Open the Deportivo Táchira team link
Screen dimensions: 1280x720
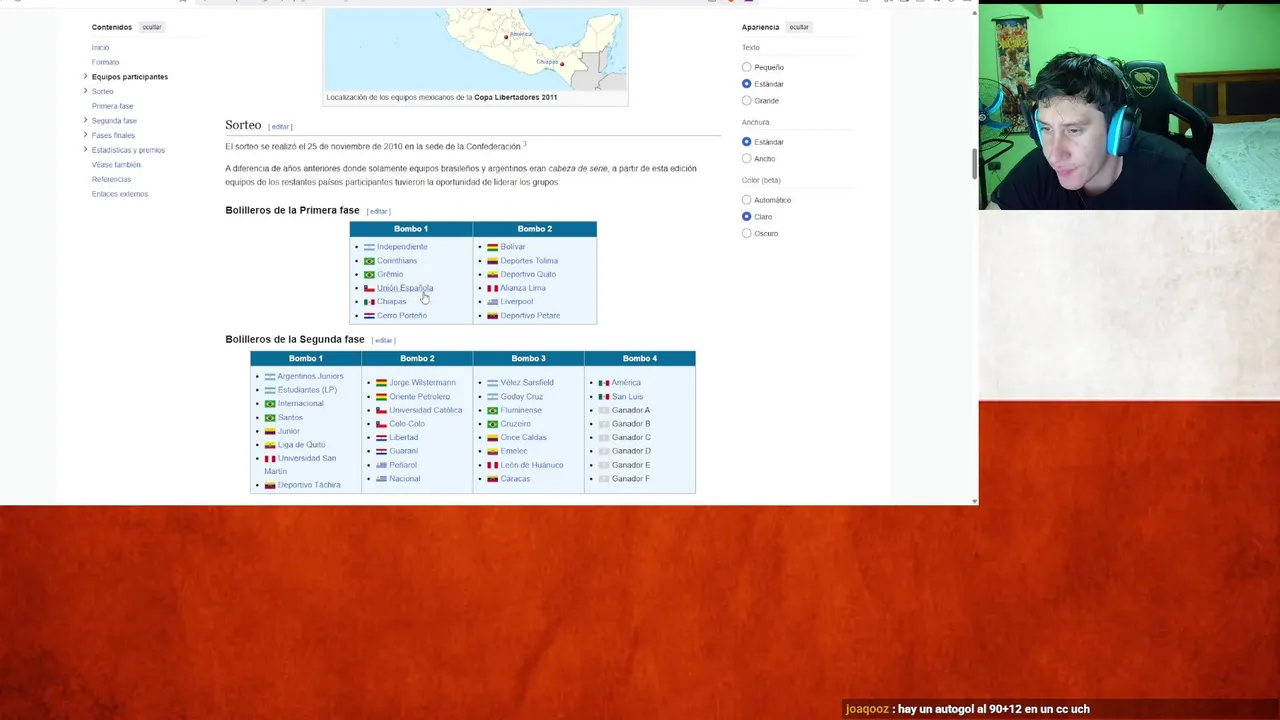309,485
